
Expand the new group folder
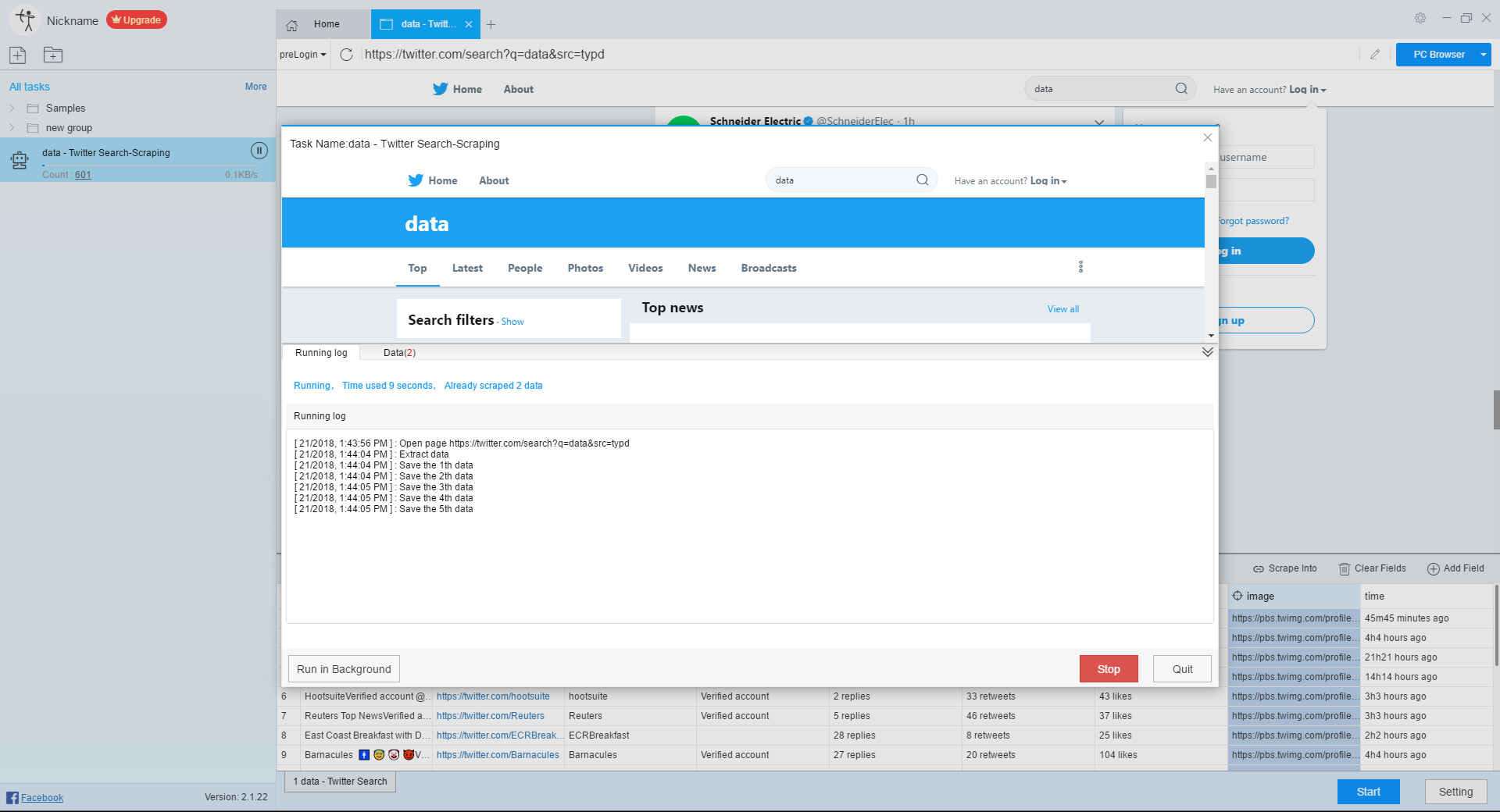pyautogui.click(x=12, y=127)
